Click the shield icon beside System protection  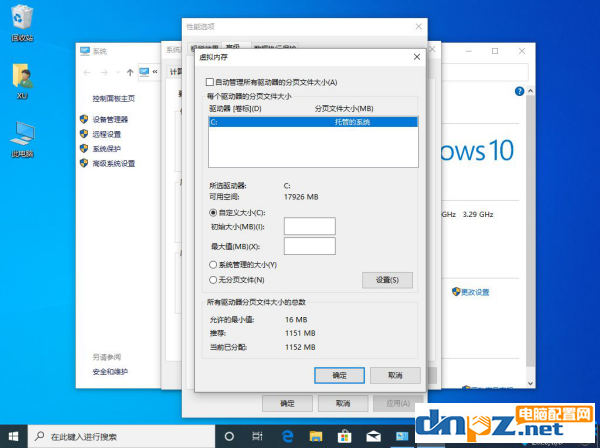(84, 148)
